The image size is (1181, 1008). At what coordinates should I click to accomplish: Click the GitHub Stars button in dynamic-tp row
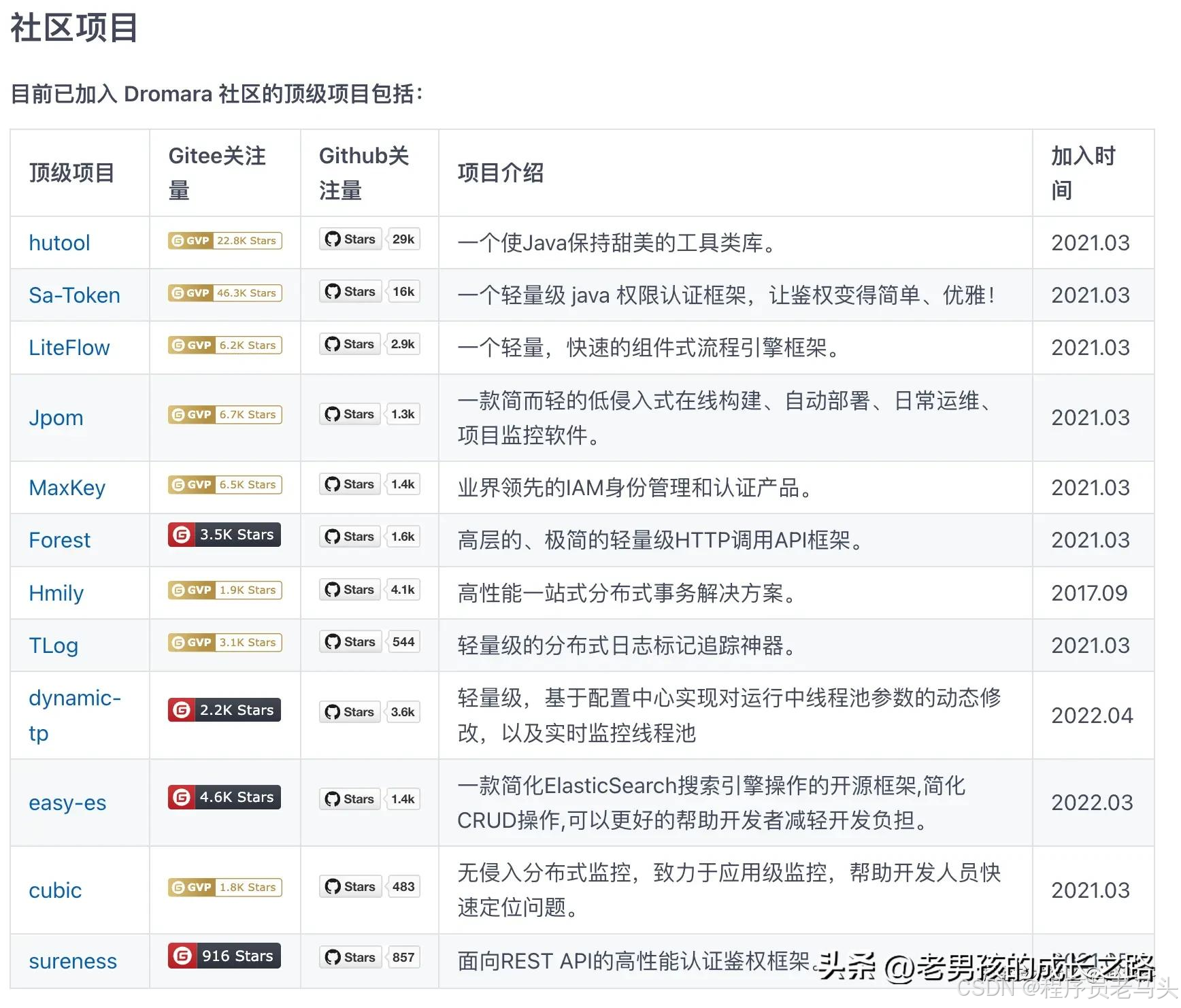click(x=350, y=712)
